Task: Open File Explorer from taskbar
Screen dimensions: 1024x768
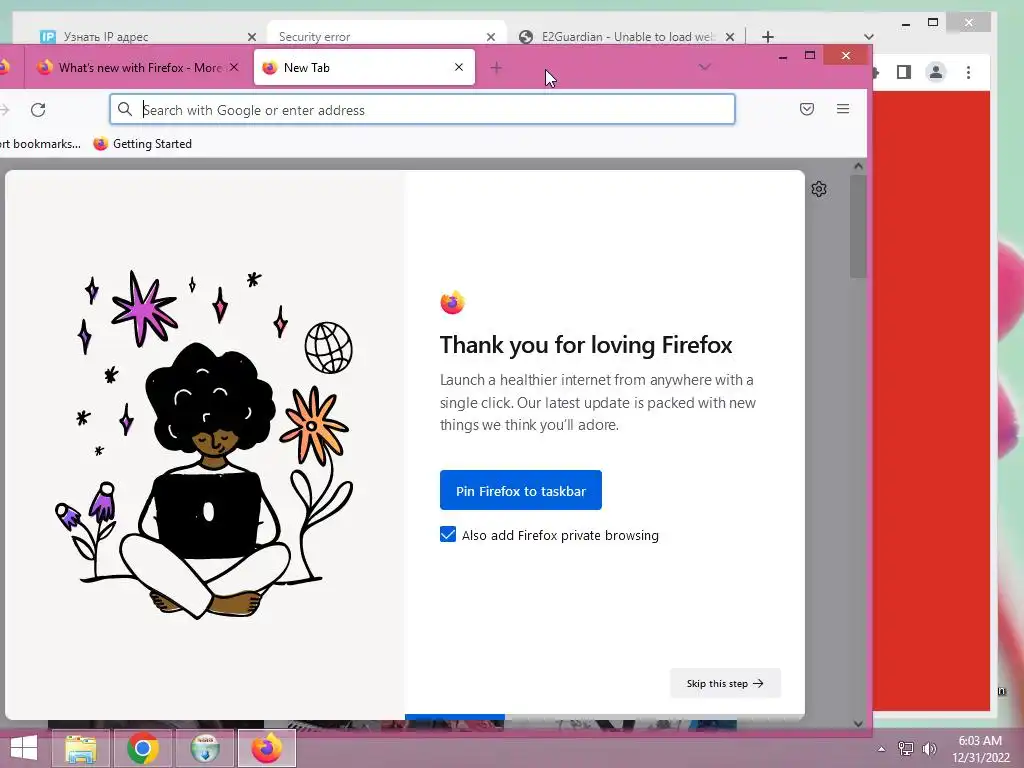Action: pyautogui.click(x=81, y=748)
